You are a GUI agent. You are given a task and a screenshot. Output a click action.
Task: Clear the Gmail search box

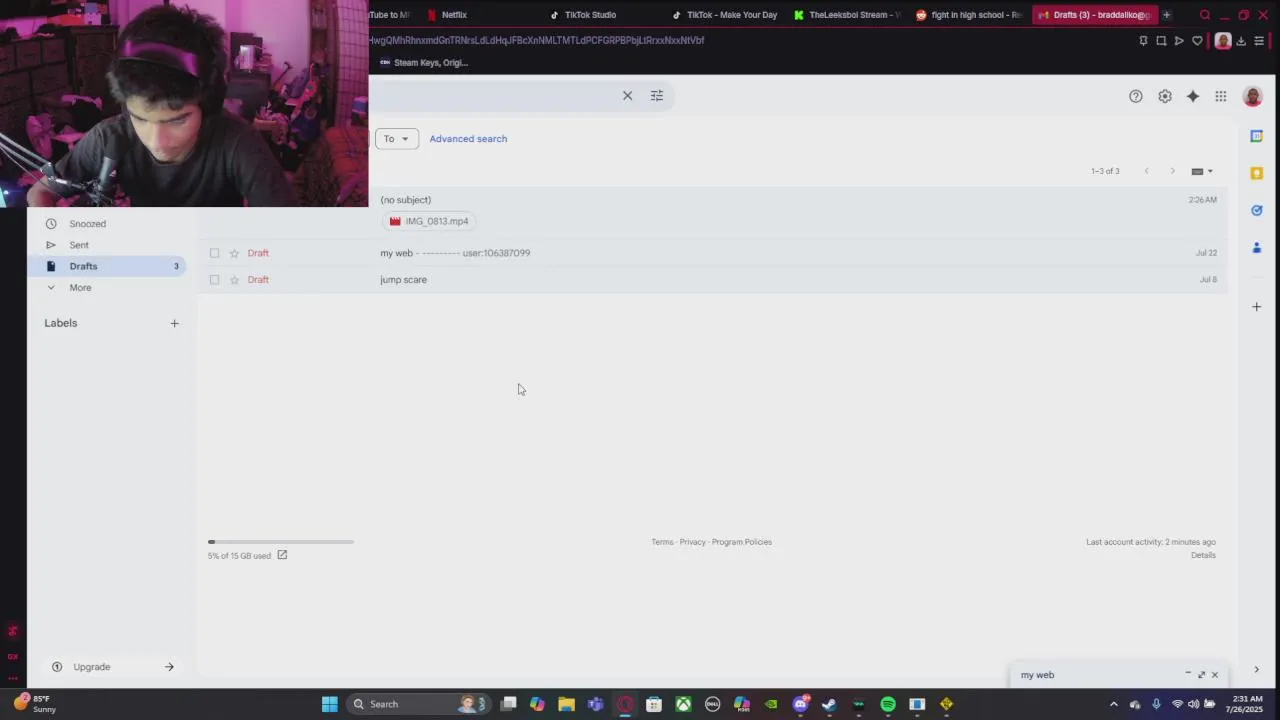pyautogui.click(x=627, y=96)
